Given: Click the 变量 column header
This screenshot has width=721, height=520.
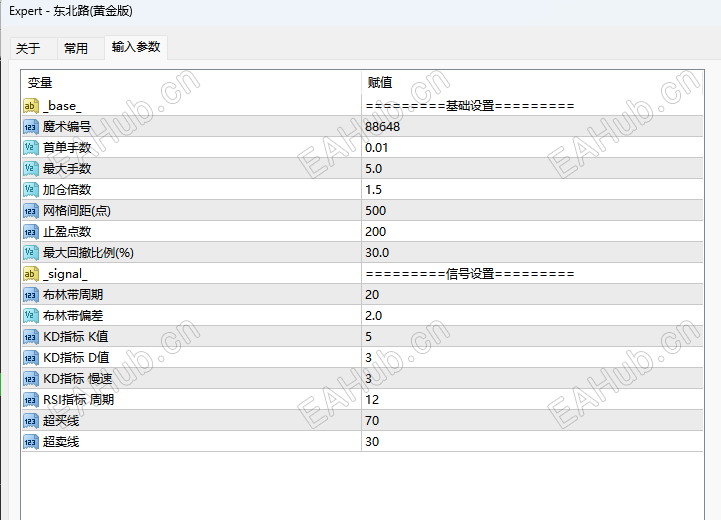Looking at the screenshot, I should (40, 83).
